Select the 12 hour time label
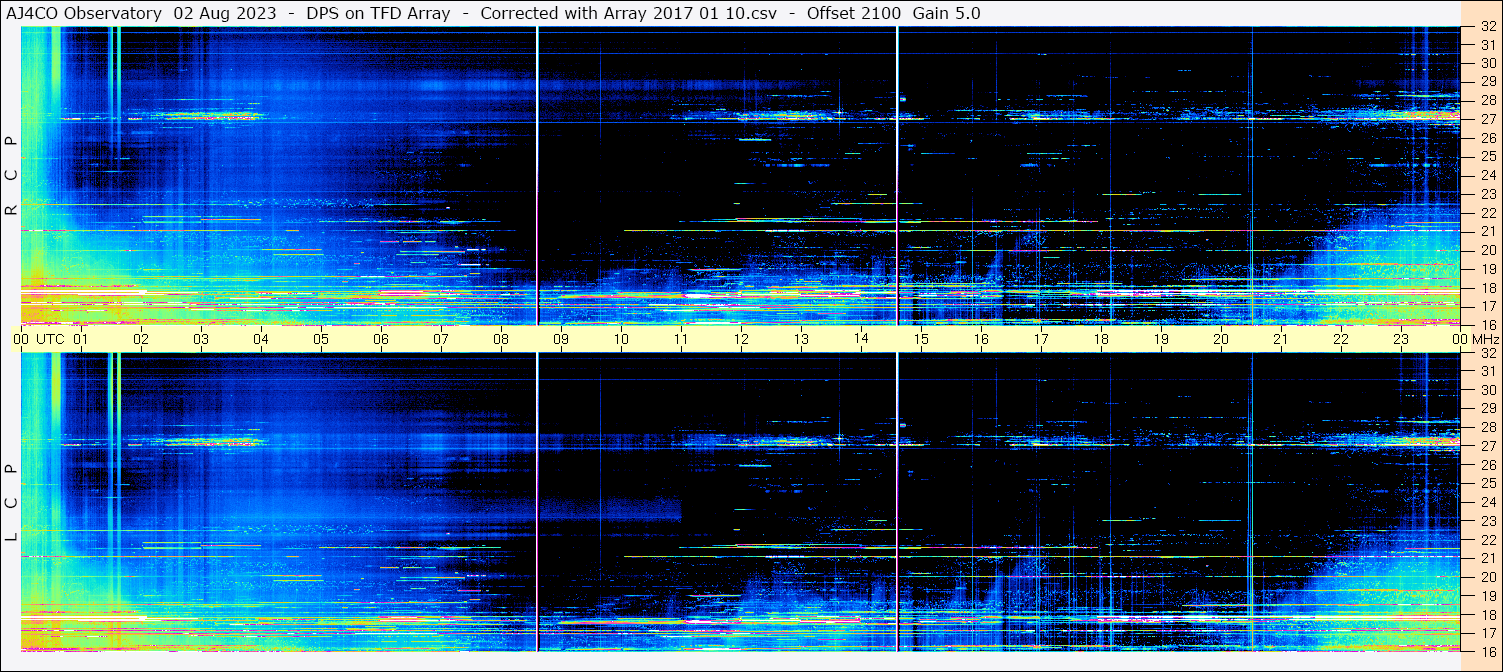Image resolution: width=1503 pixels, height=672 pixels. pos(741,339)
